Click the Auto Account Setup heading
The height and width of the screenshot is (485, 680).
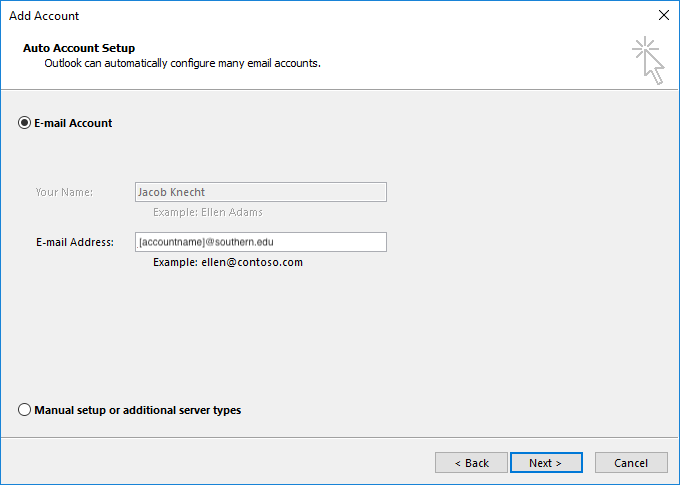point(79,48)
